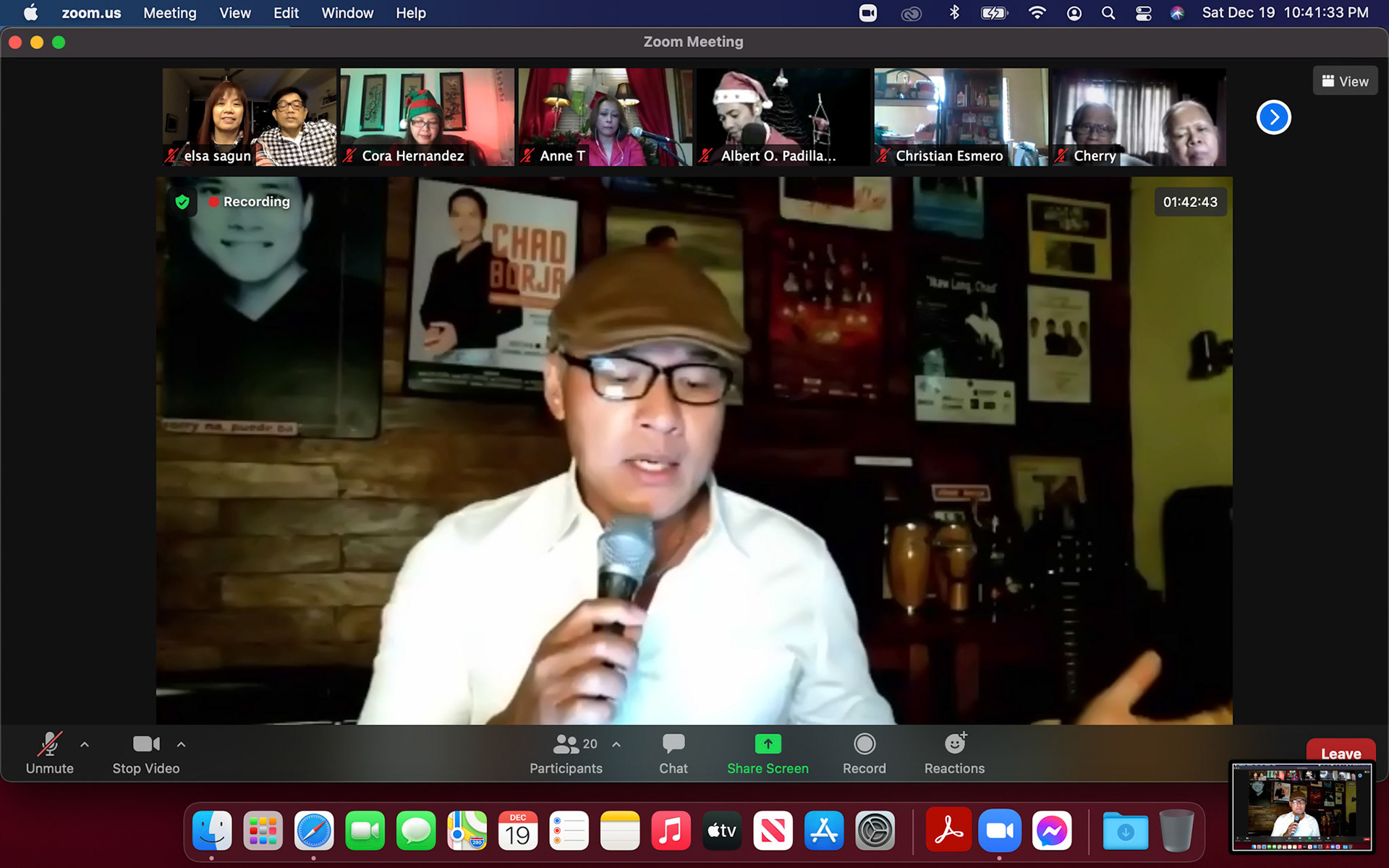Open the Chat panel
This screenshot has height=868, width=1389.
point(673,752)
